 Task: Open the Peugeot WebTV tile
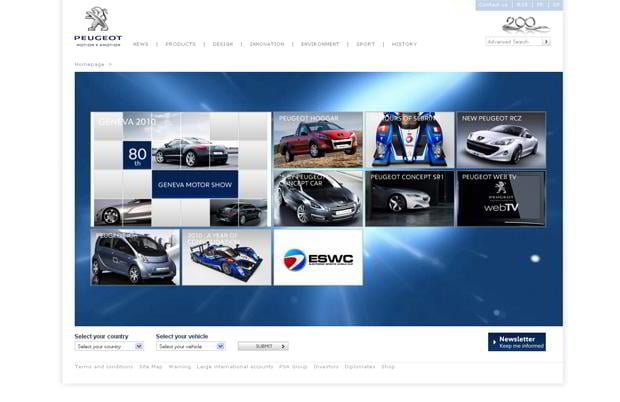pos(501,198)
